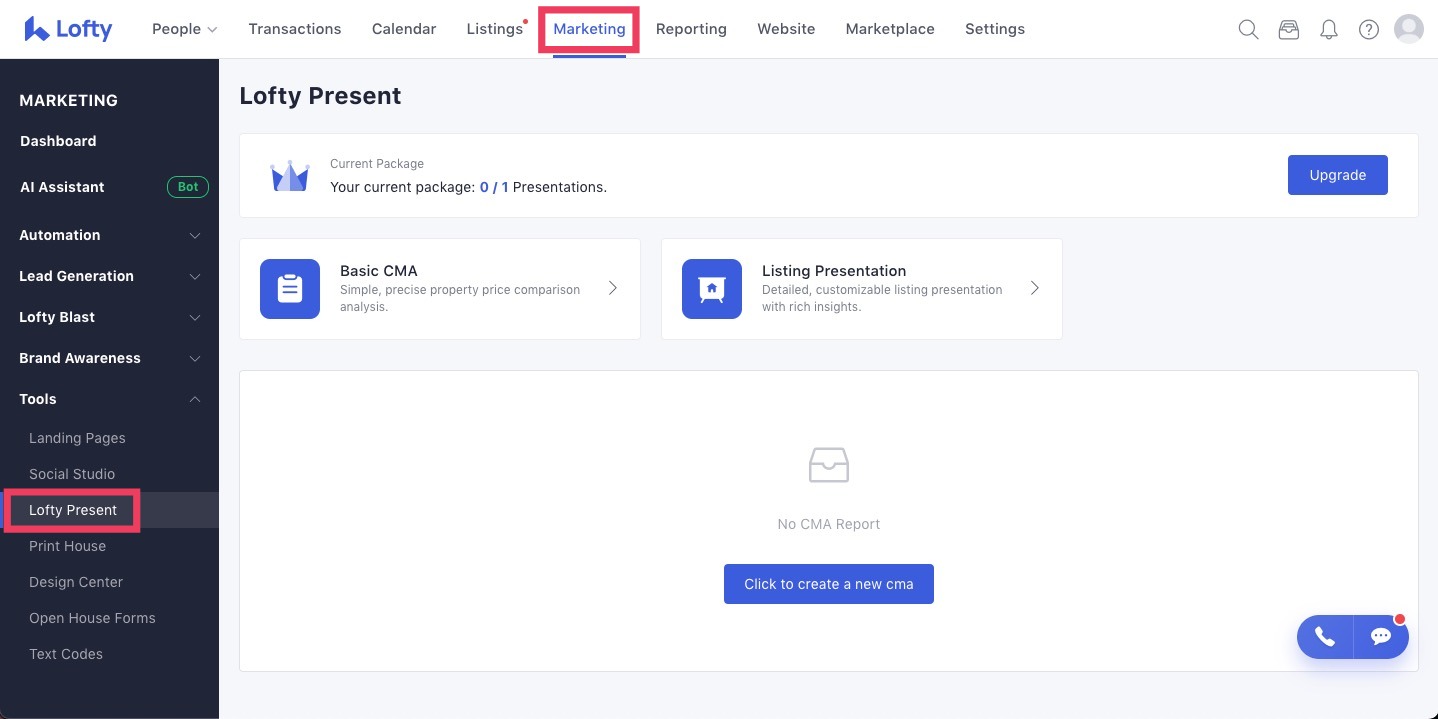
Task: Click the 'Lofty Present' page heading
Action: [x=320, y=96]
